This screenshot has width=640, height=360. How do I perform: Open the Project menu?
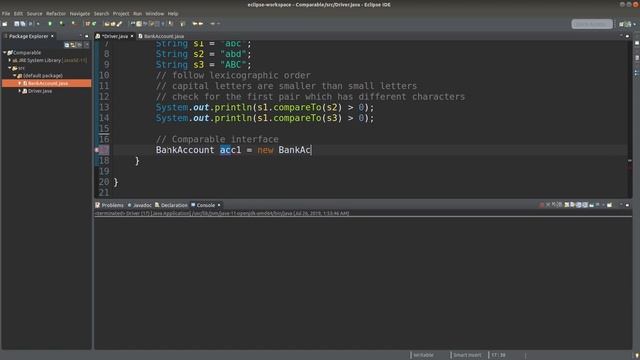(121, 13)
